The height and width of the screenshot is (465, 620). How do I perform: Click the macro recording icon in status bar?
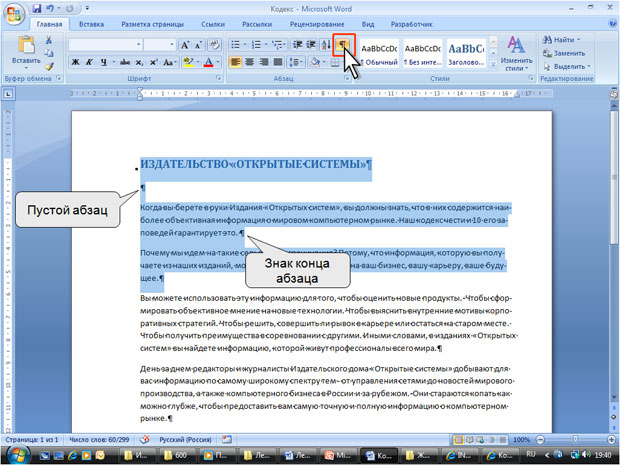[227, 439]
